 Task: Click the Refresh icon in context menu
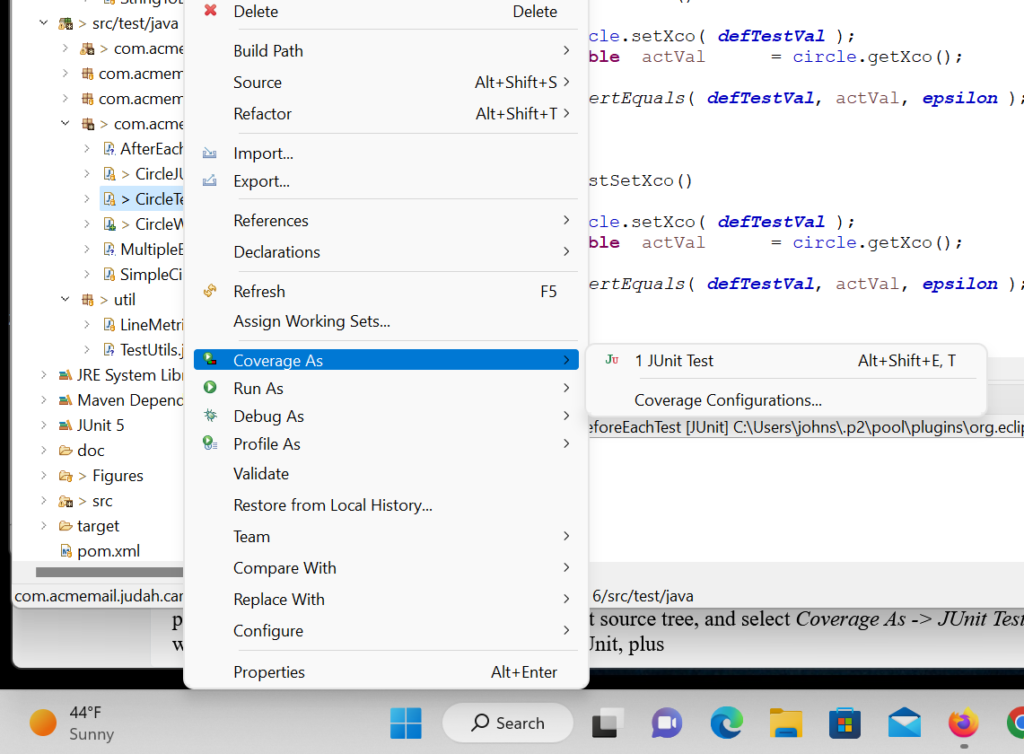[x=210, y=291]
